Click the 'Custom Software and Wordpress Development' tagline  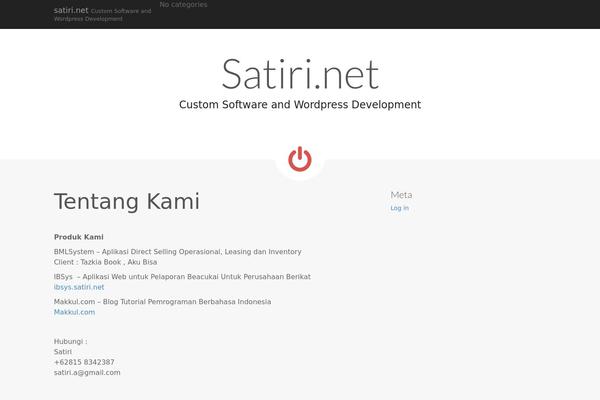point(300,104)
